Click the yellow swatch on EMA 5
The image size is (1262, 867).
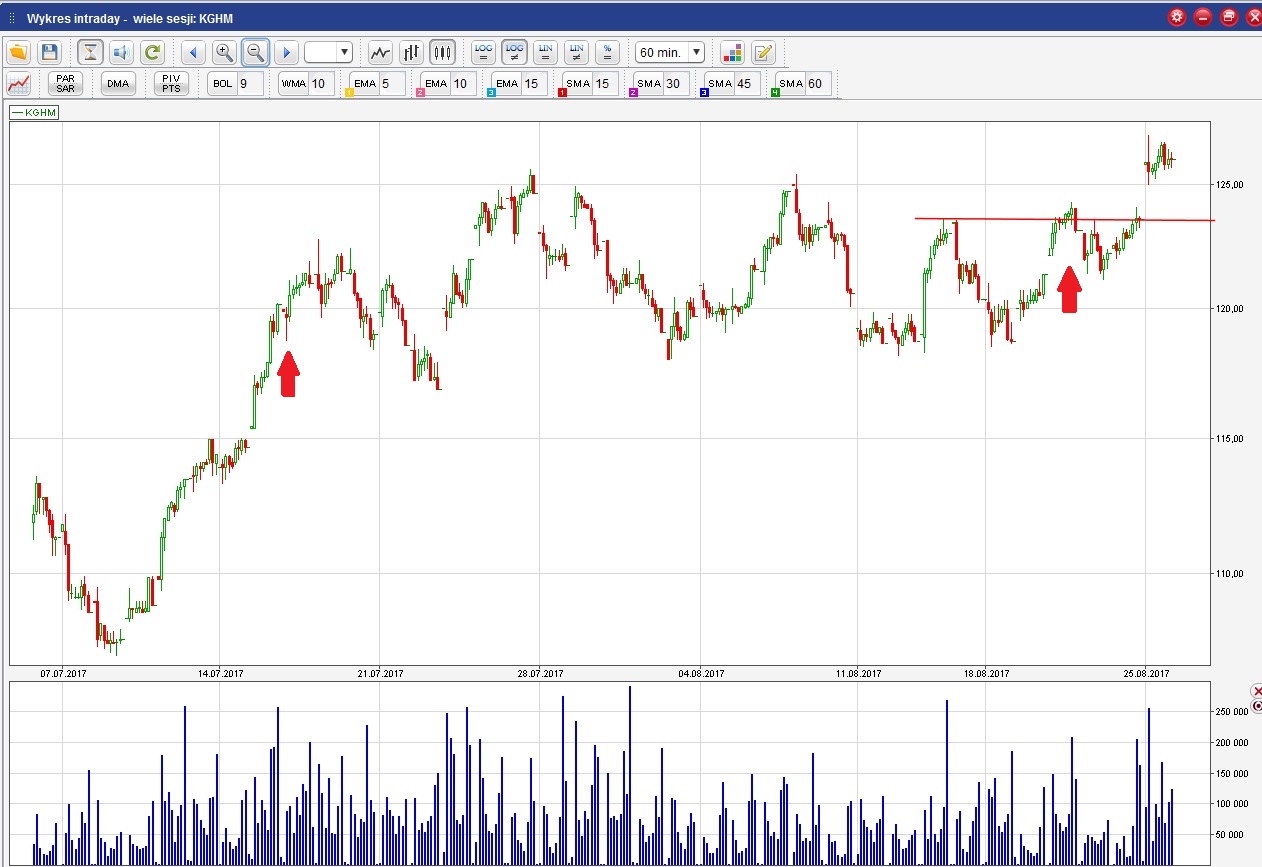tap(350, 93)
